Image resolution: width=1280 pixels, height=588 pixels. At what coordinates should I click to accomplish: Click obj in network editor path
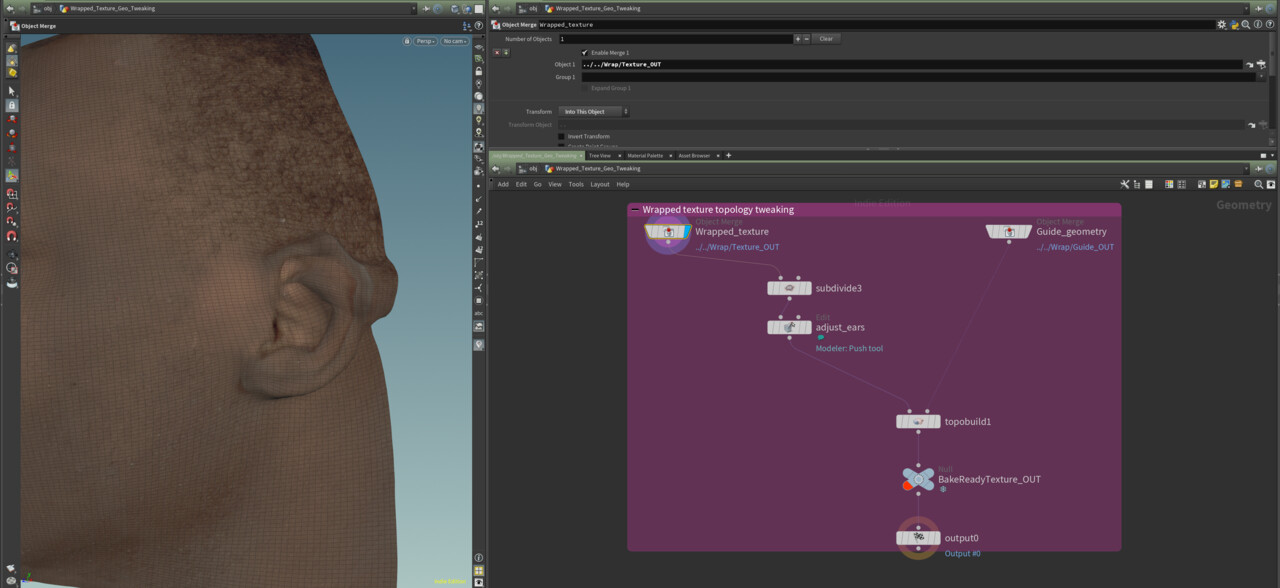pos(533,168)
